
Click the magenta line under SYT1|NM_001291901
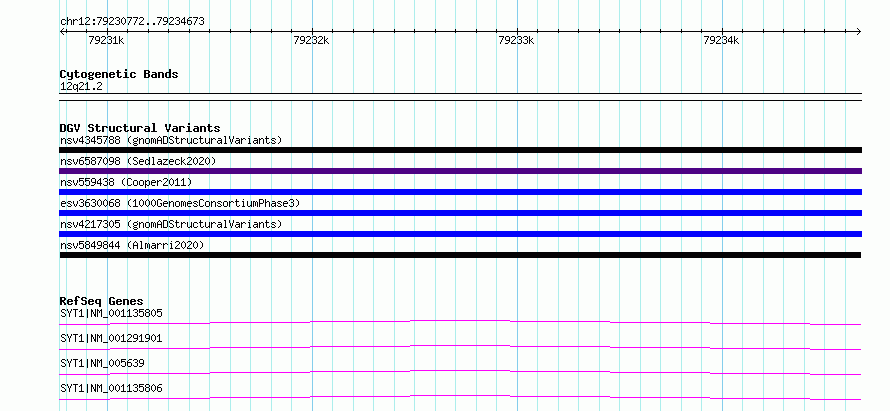460,347
